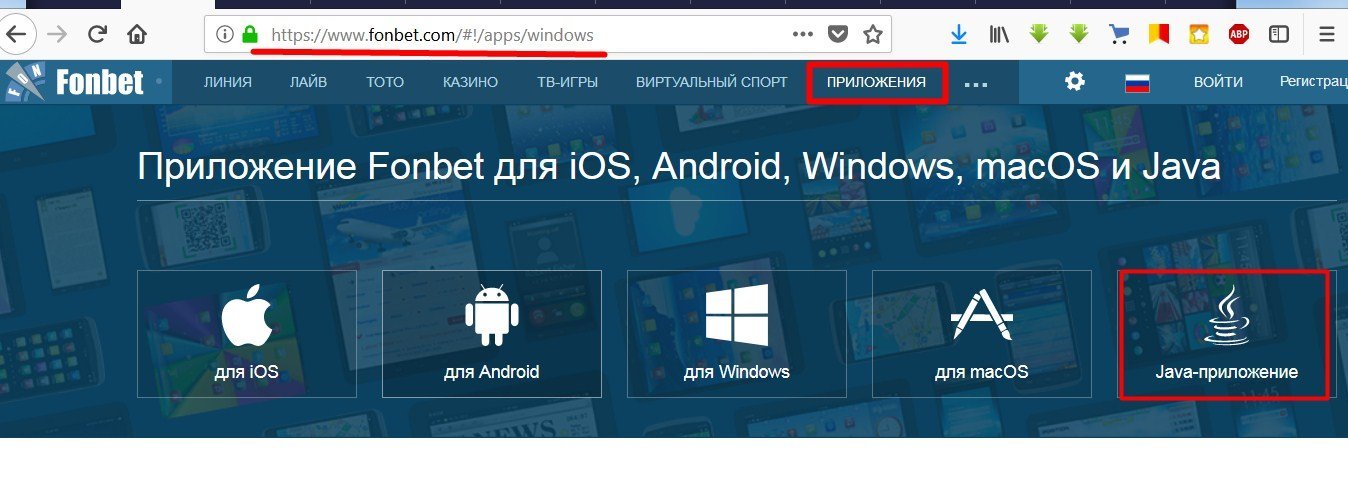Select the ПРИЛОЖЕНИЯ menu item
1348x478 pixels.
(x=876, y=82)
